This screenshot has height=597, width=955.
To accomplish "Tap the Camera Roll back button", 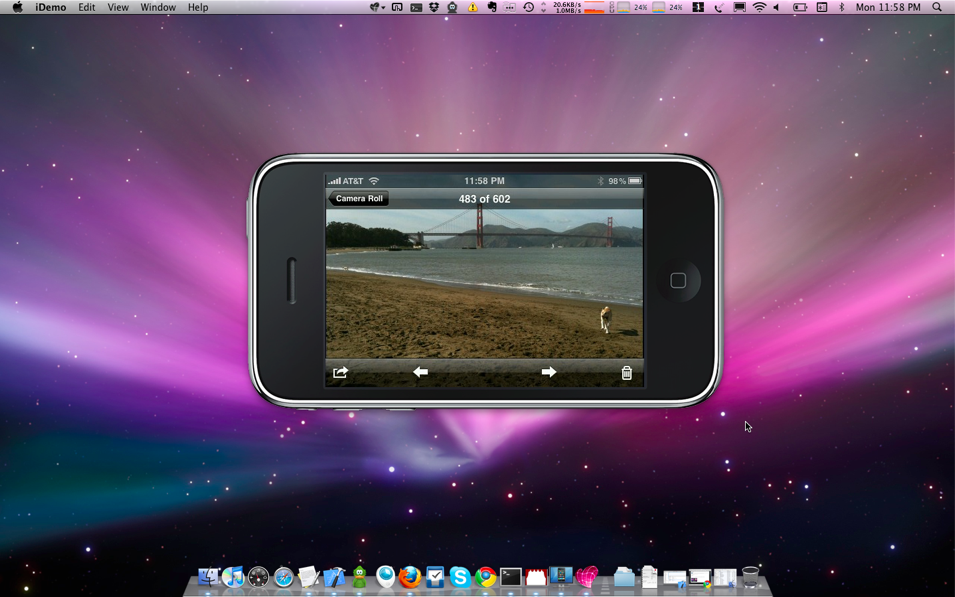I will tap(358, 199).
